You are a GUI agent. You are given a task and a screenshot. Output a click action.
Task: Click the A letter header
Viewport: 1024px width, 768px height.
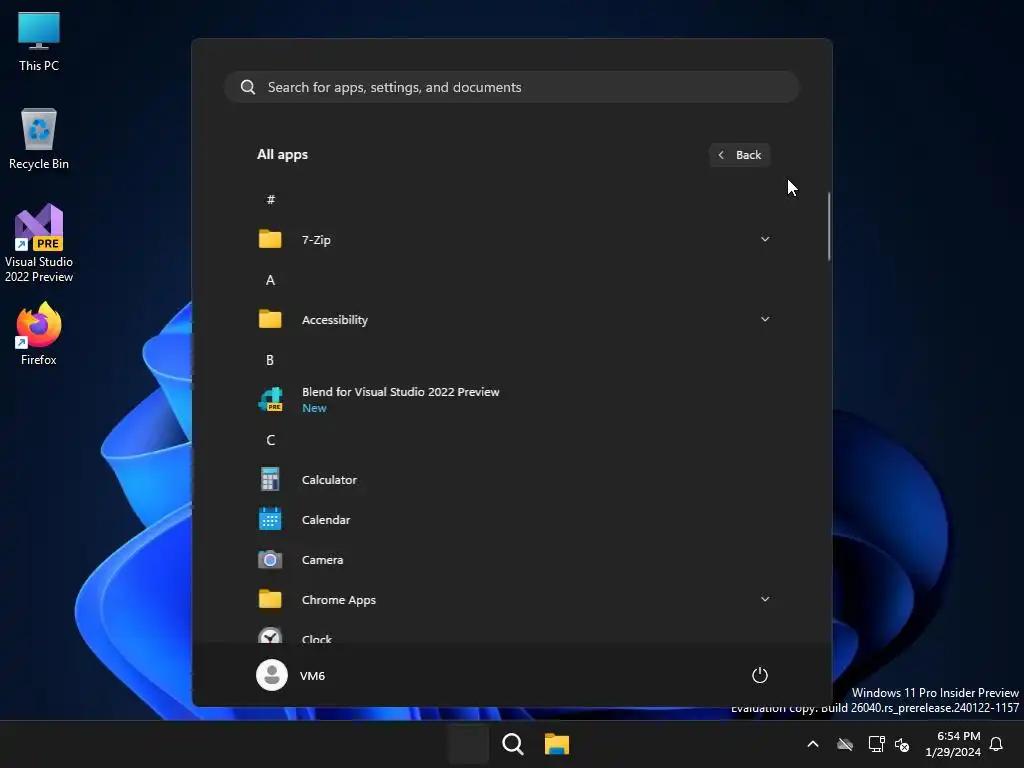[x=270, y=280]
